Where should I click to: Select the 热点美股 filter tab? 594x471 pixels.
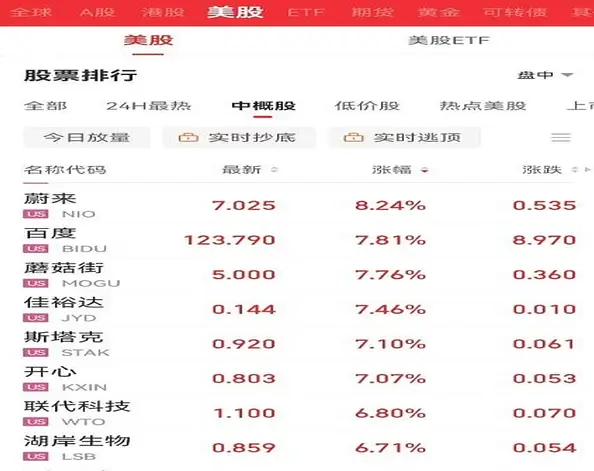(483, 106)
